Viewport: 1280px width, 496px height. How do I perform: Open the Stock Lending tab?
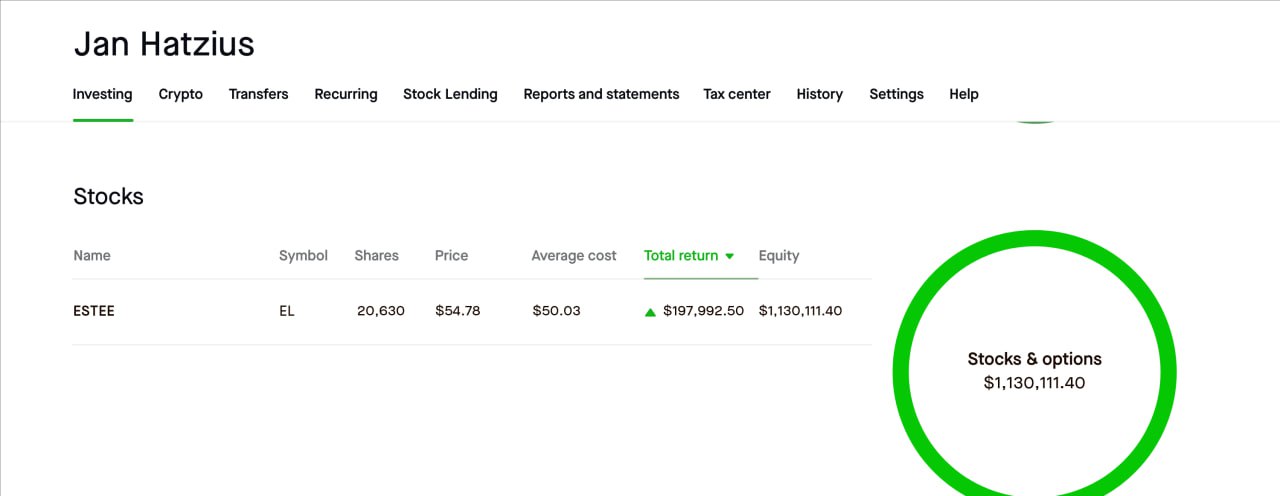[x=450, y=94]
